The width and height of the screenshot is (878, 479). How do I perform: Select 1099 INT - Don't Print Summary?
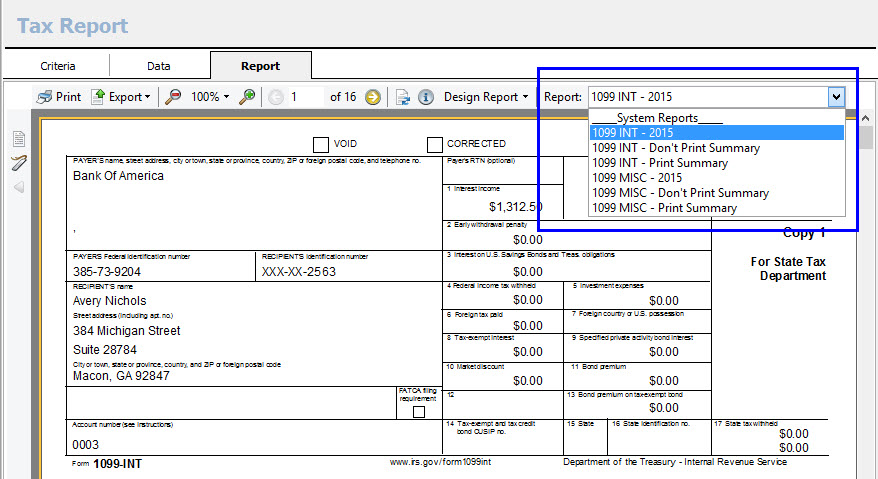[675, 148]
